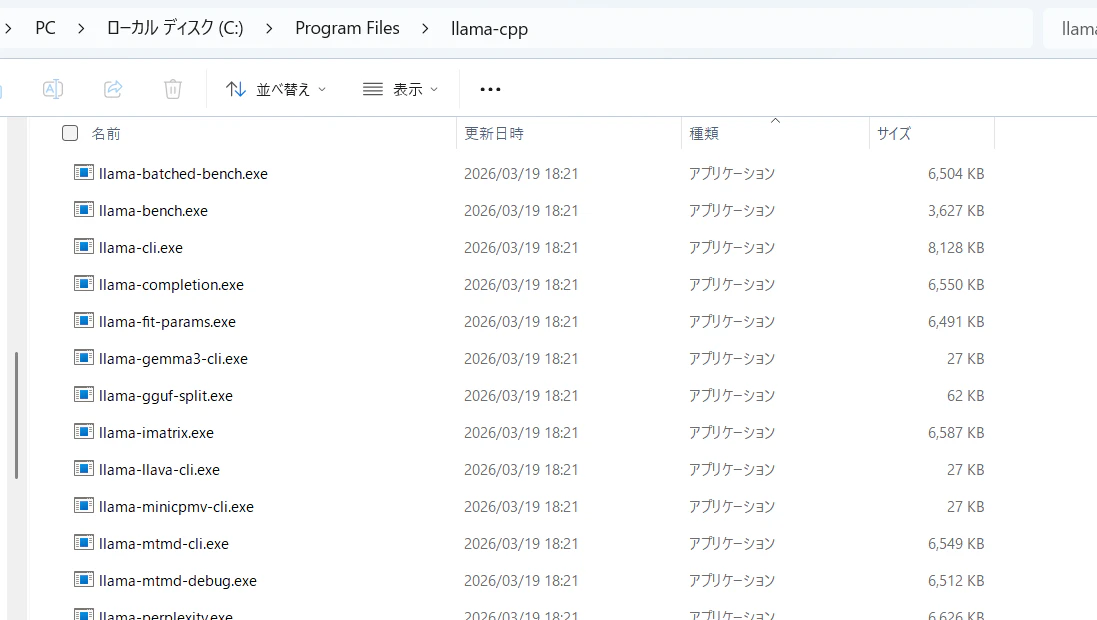Expand the chevron before PC breadcrumb
Image resolution: width=1097 pixels, height=620 pixels.
pos(8,29)
